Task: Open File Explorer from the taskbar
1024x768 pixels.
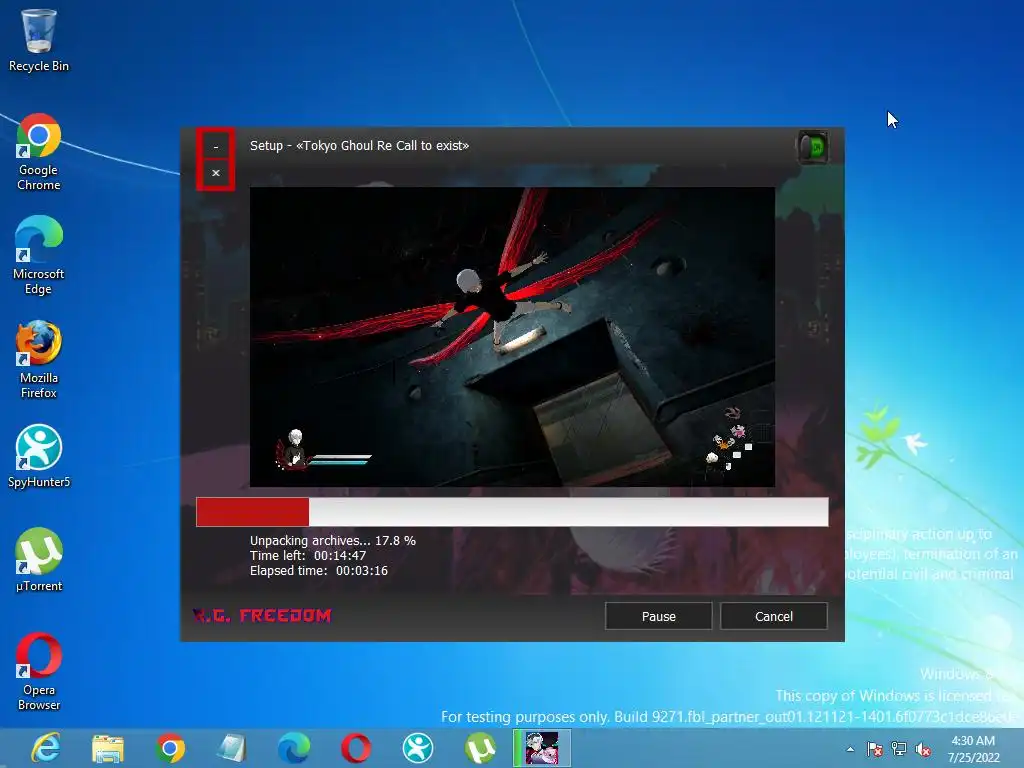Action: (x=108, y=748)
